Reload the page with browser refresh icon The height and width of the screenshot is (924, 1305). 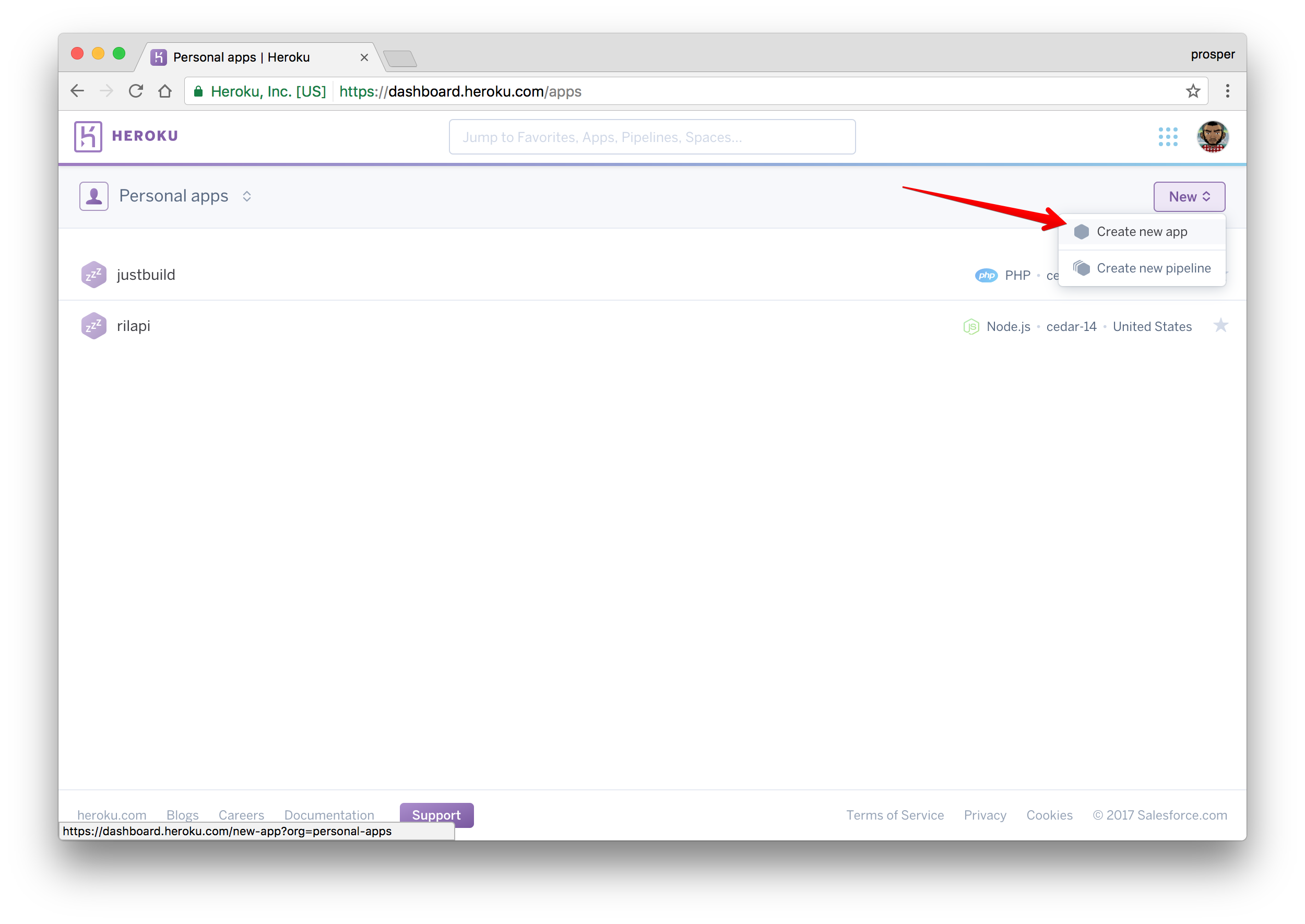point(136,91)
